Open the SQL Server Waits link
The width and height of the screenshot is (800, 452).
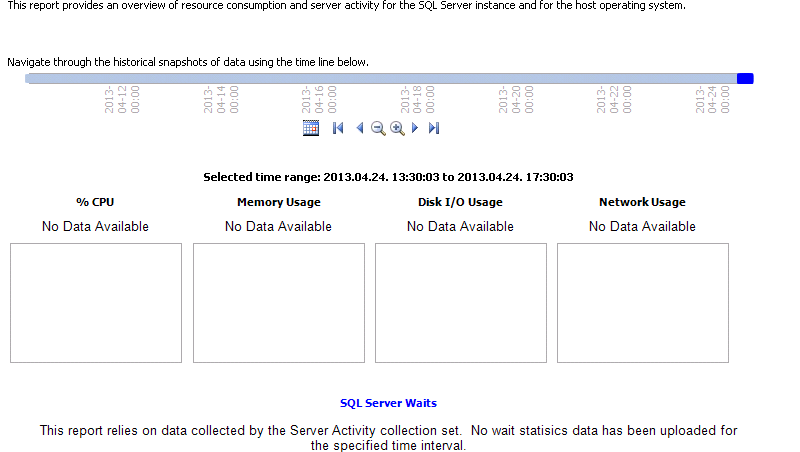[x=388, y=403]
